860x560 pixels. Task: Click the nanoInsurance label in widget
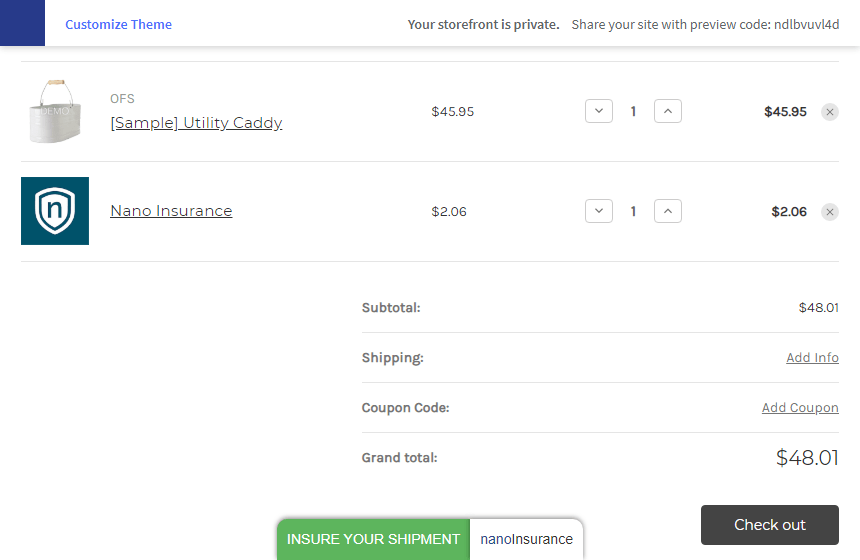click(526, 539)
